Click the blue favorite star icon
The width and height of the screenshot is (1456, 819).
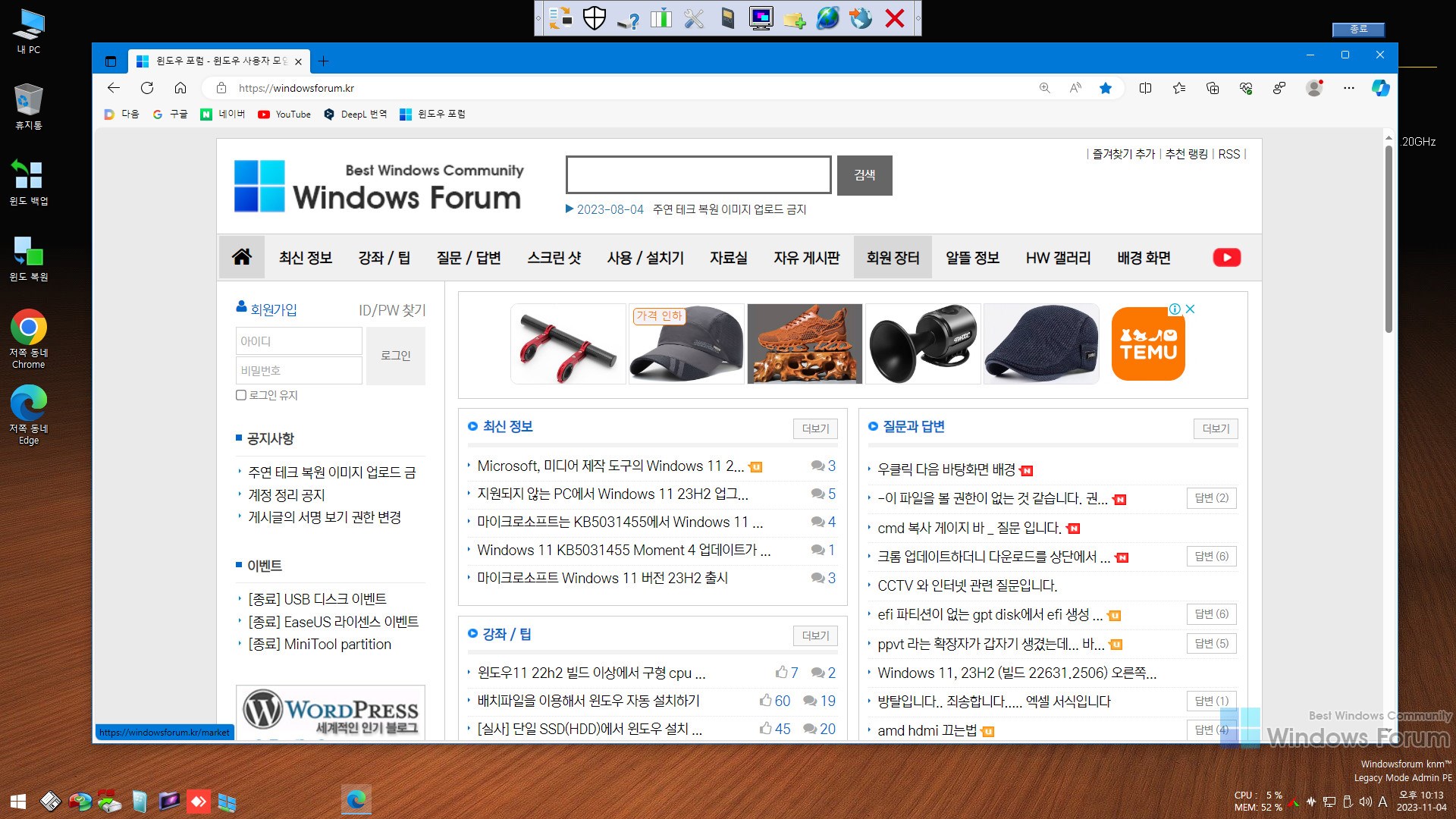[x=1106, y=88]
